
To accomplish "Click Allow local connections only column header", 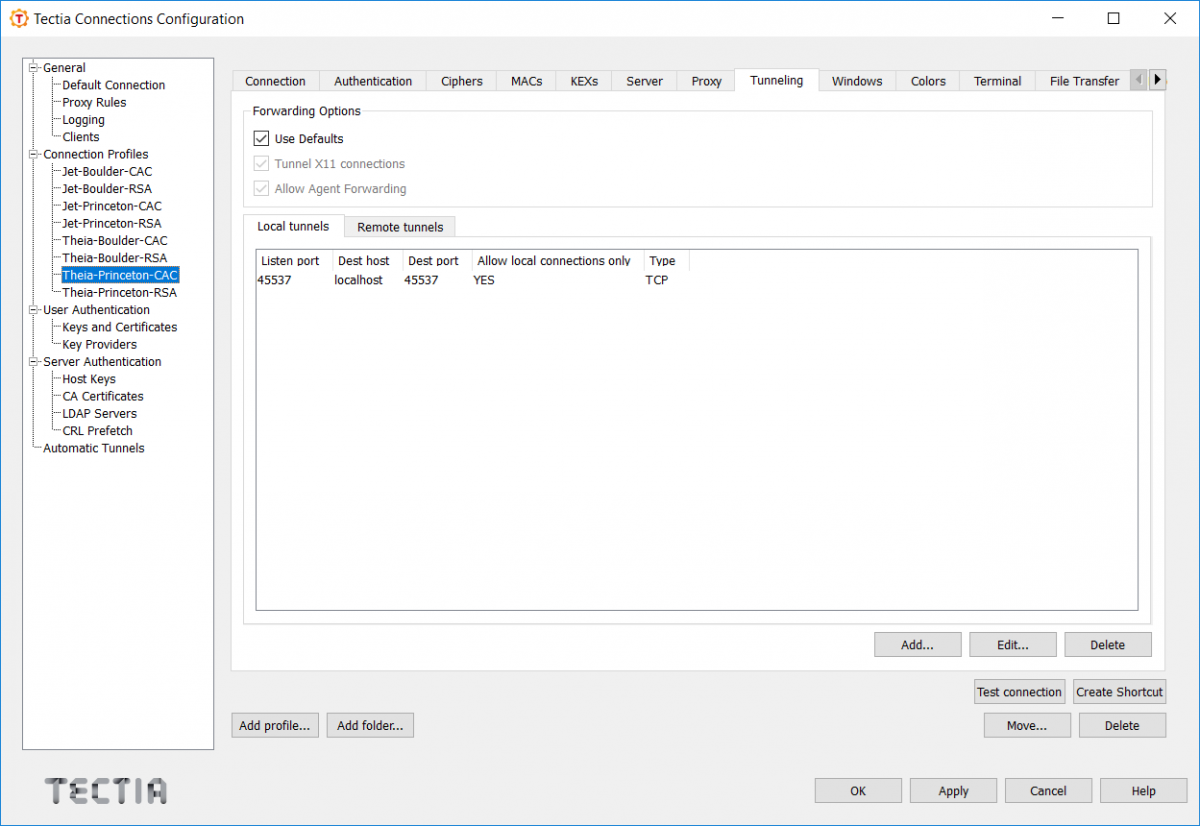I will coord(558,261).
